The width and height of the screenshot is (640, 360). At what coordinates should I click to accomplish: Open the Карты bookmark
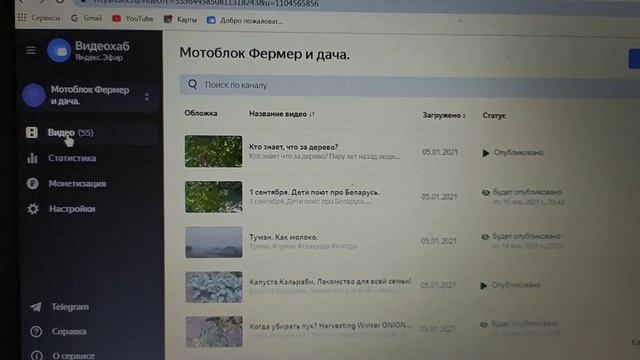[x=180, y=19]
